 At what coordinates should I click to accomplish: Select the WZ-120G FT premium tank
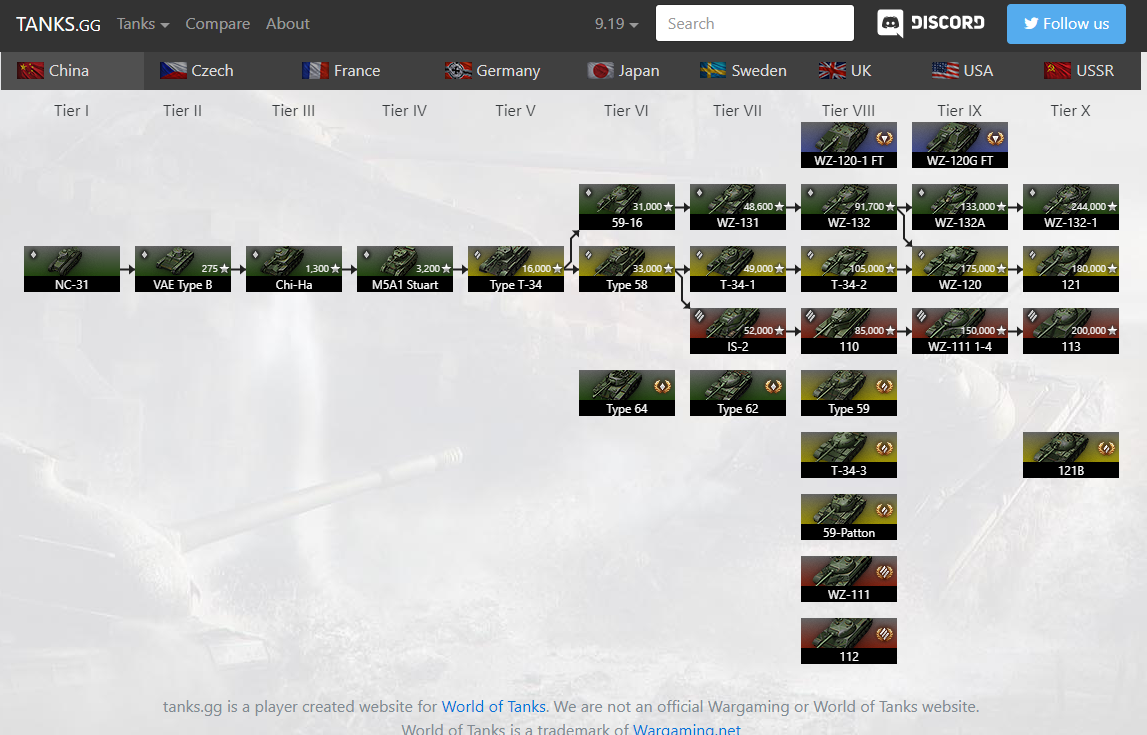(x=960, y=145)
